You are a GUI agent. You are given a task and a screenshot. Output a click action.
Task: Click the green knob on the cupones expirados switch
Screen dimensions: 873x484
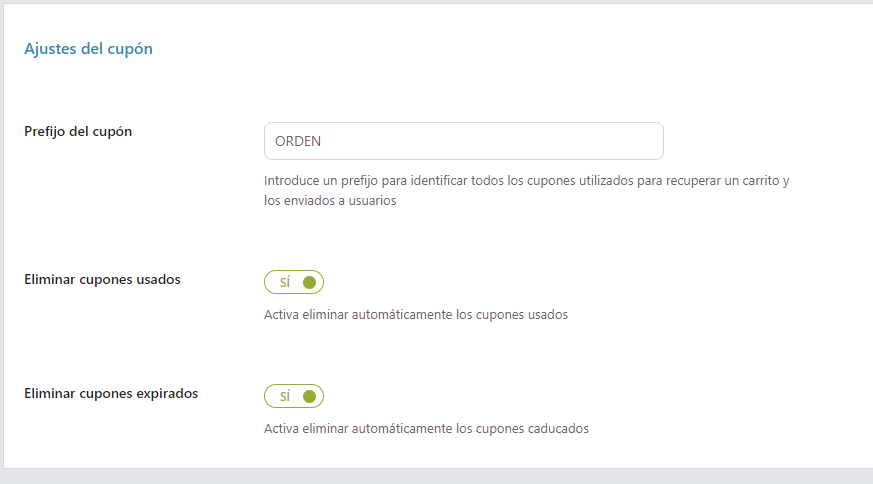pos(309,397)
